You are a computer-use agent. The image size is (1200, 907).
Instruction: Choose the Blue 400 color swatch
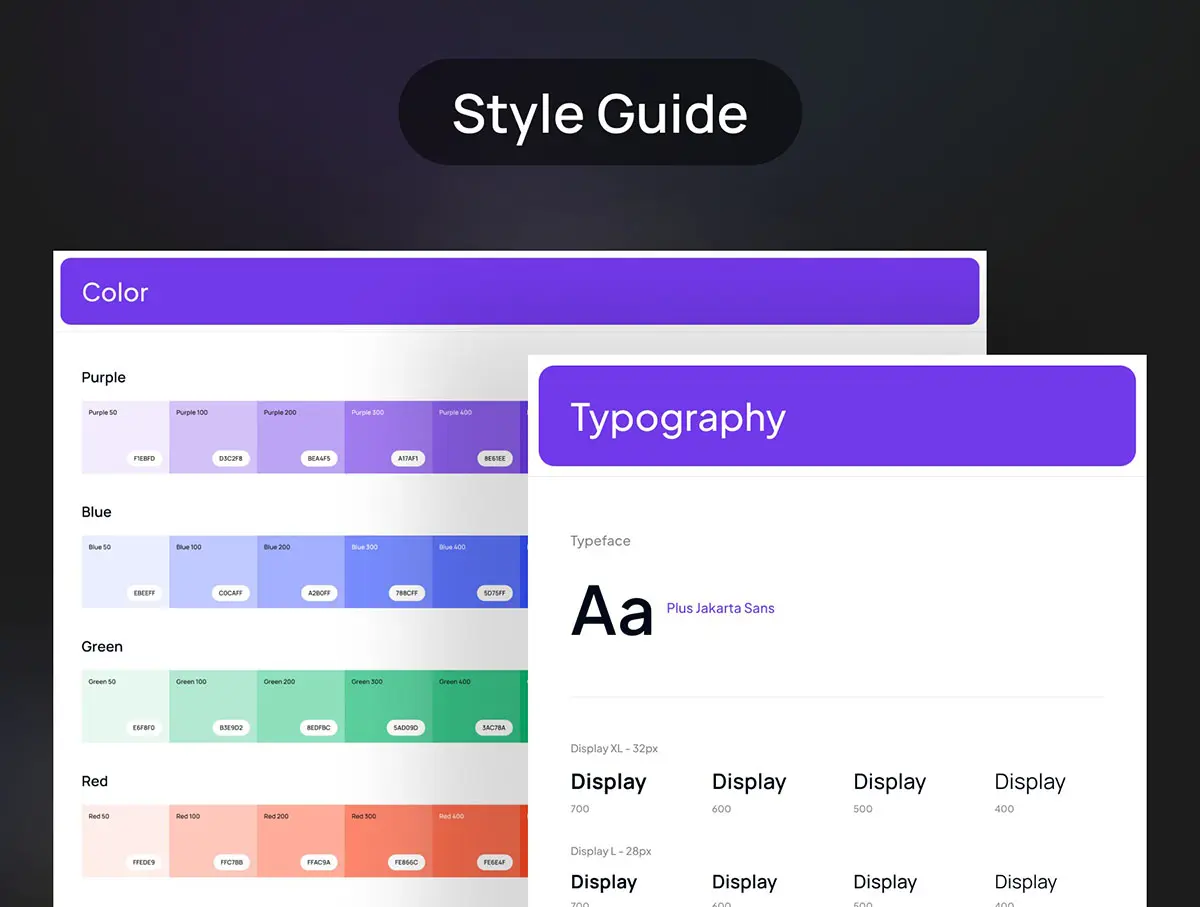(476, 571)
